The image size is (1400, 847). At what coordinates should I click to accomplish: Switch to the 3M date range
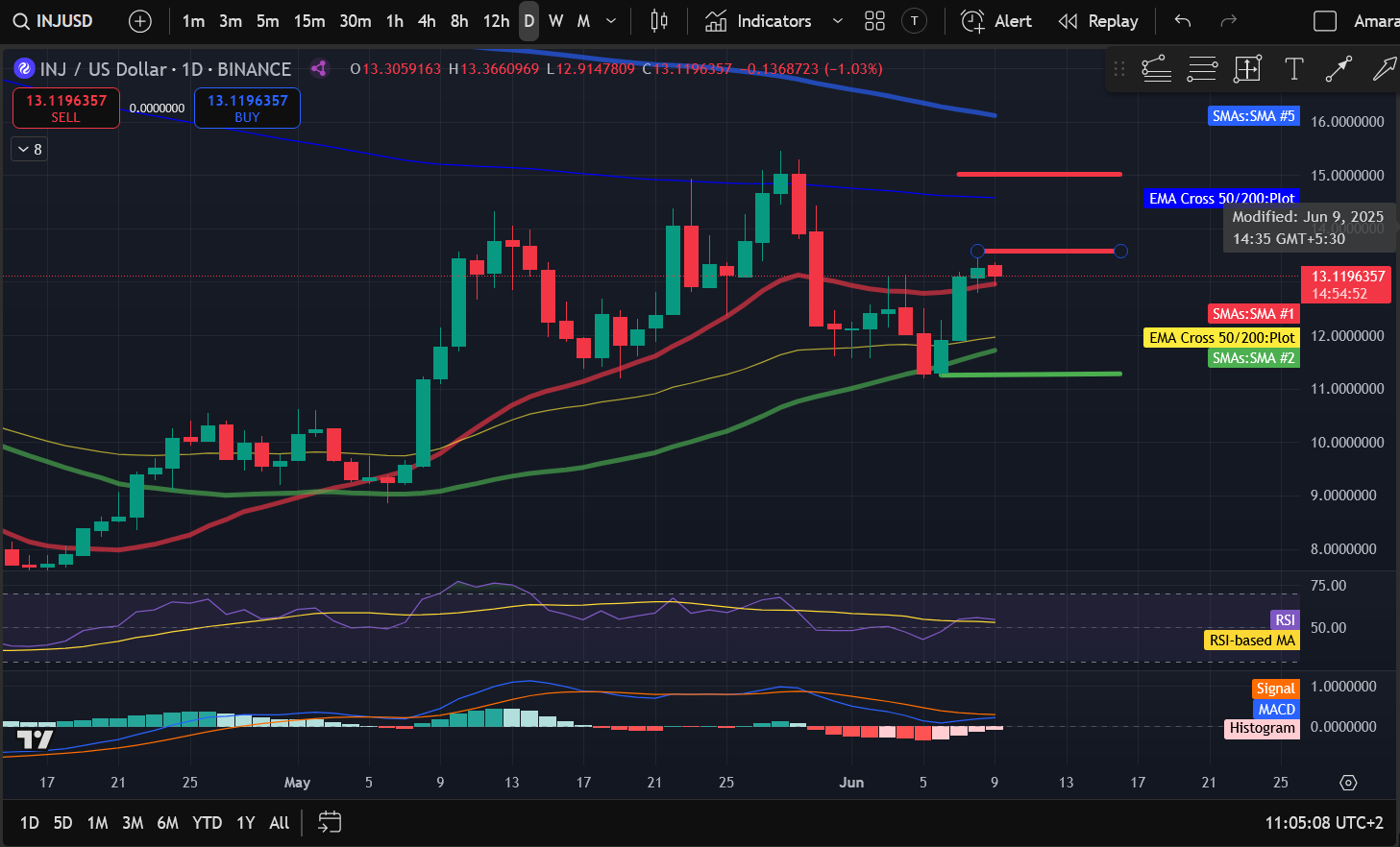pos(133,823)
